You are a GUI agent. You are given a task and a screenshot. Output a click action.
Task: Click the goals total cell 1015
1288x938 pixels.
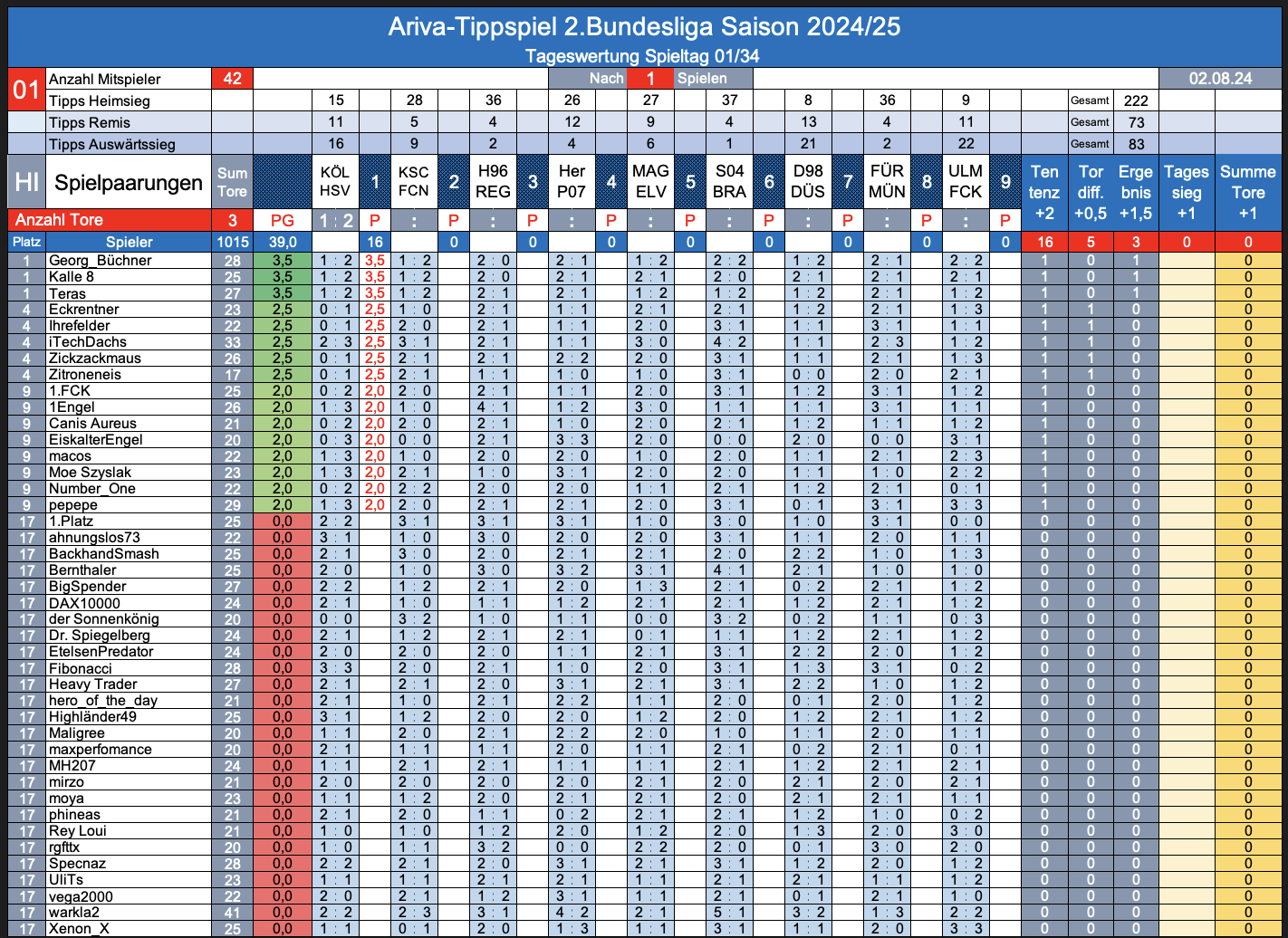coord(232,242)
